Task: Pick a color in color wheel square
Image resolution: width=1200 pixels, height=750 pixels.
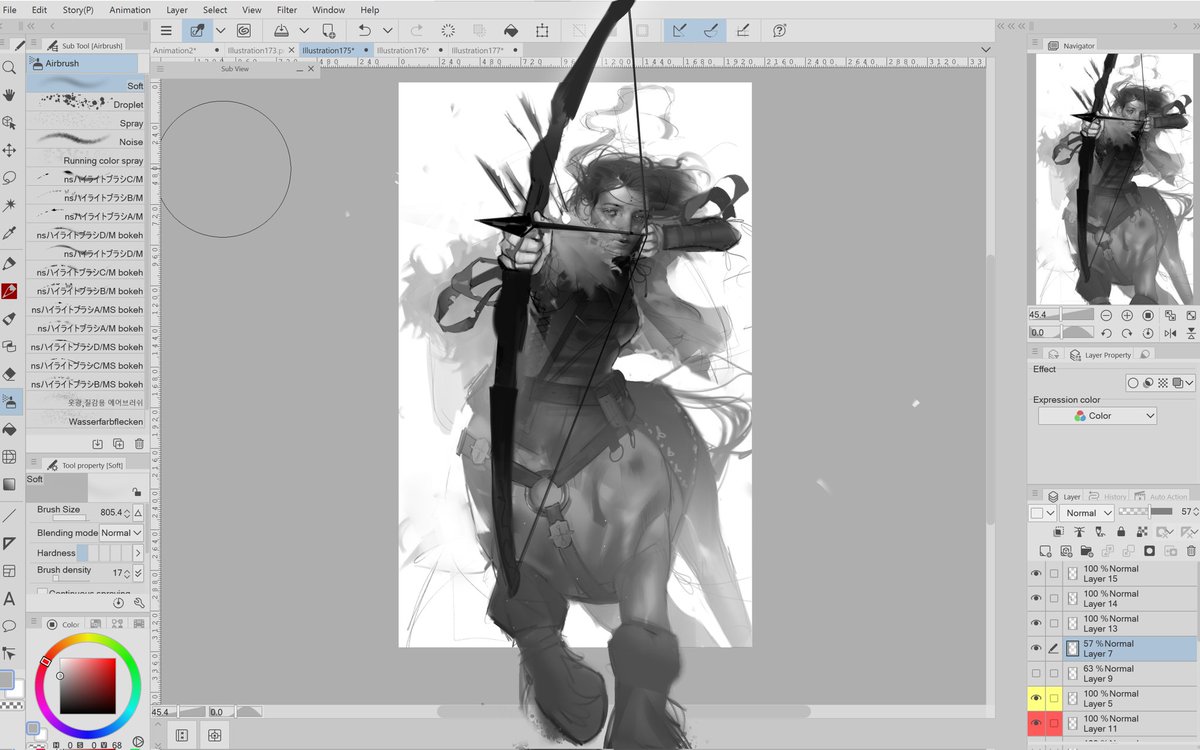Action: click(87, 686)
